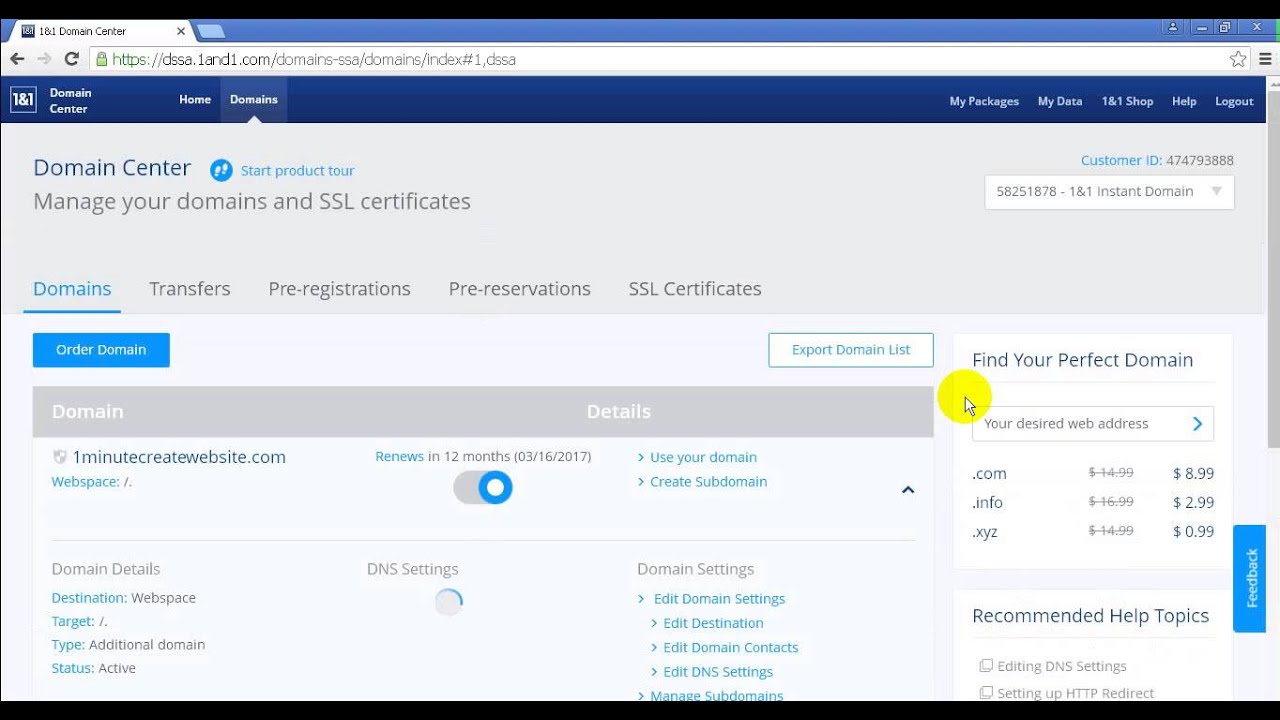Open the SSL Certificates tab

(695, 288)
